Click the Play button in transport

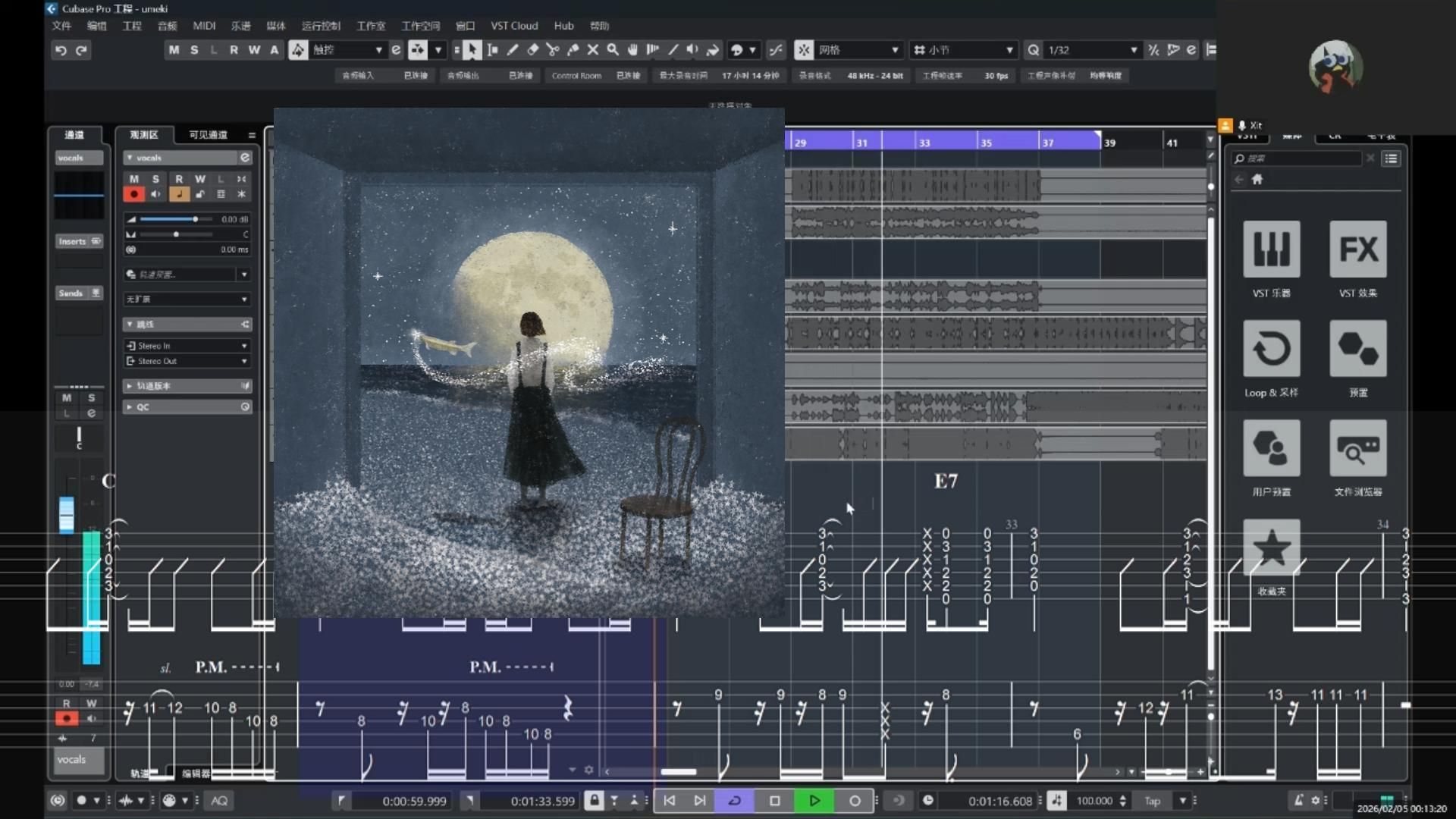coord(814,801)
